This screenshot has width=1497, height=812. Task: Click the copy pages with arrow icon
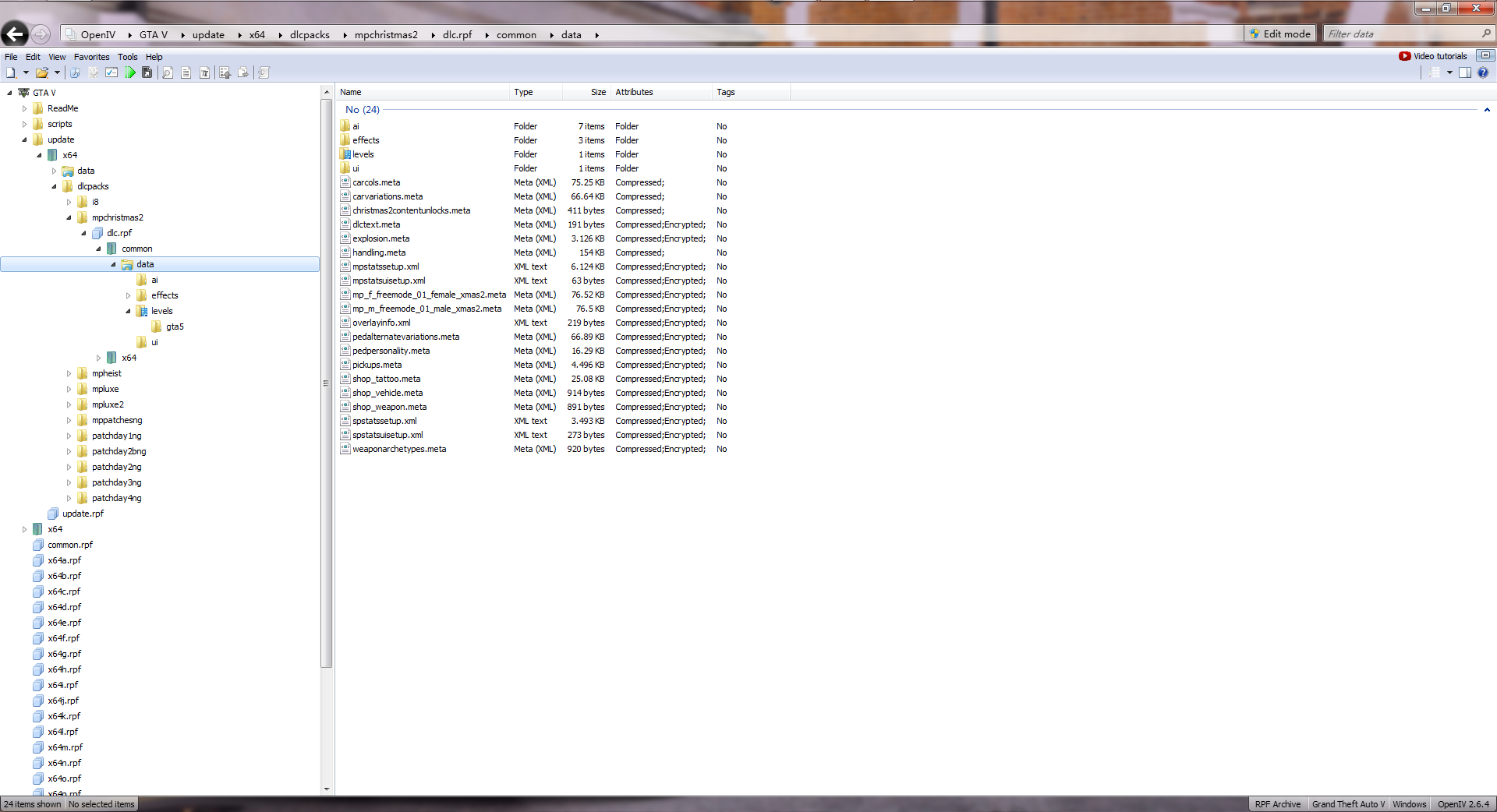pyautogui.click(x=243, y=72)
